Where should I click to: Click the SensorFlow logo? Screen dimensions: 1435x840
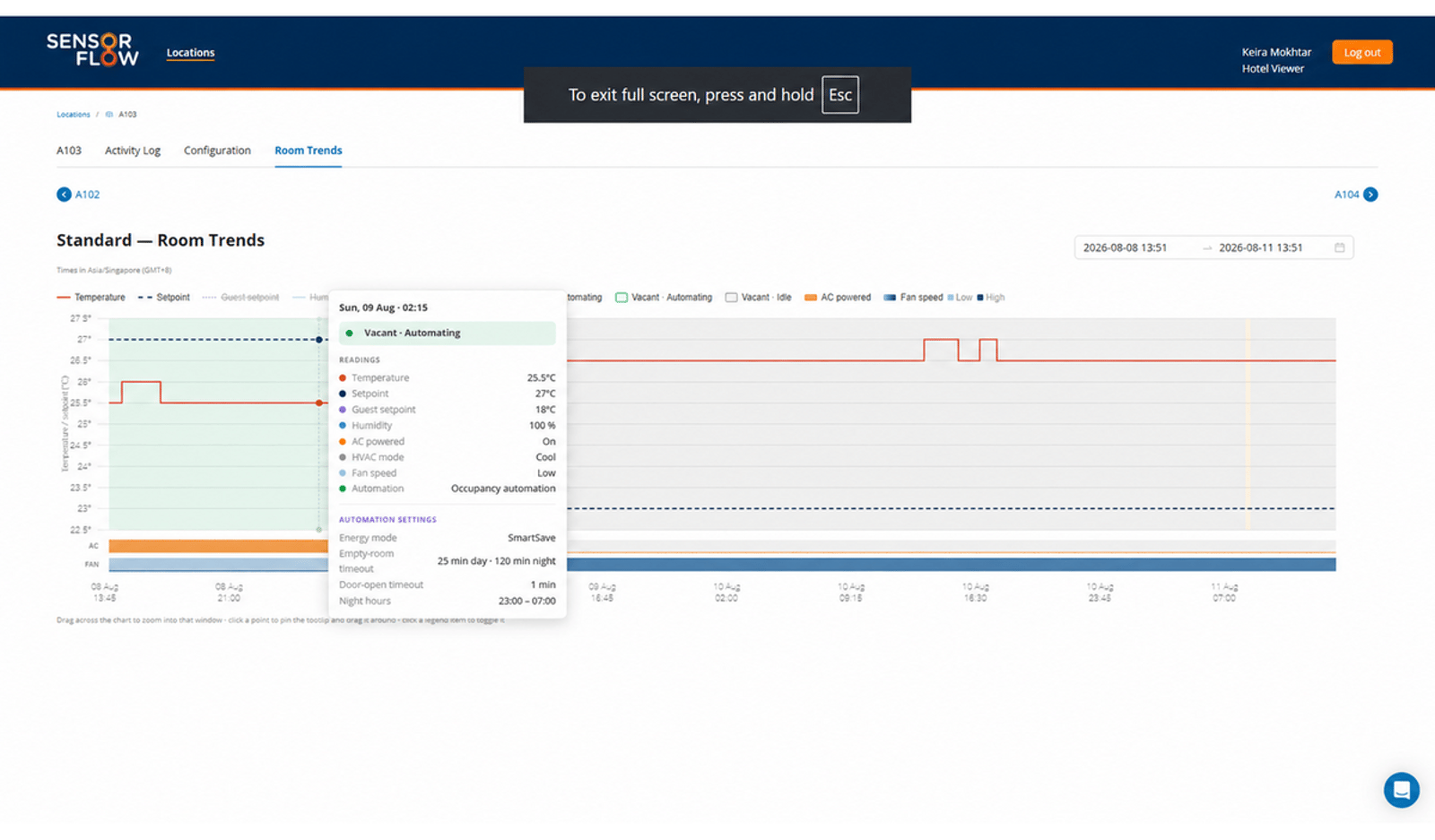pyautogui.click(x=92, y=50)
